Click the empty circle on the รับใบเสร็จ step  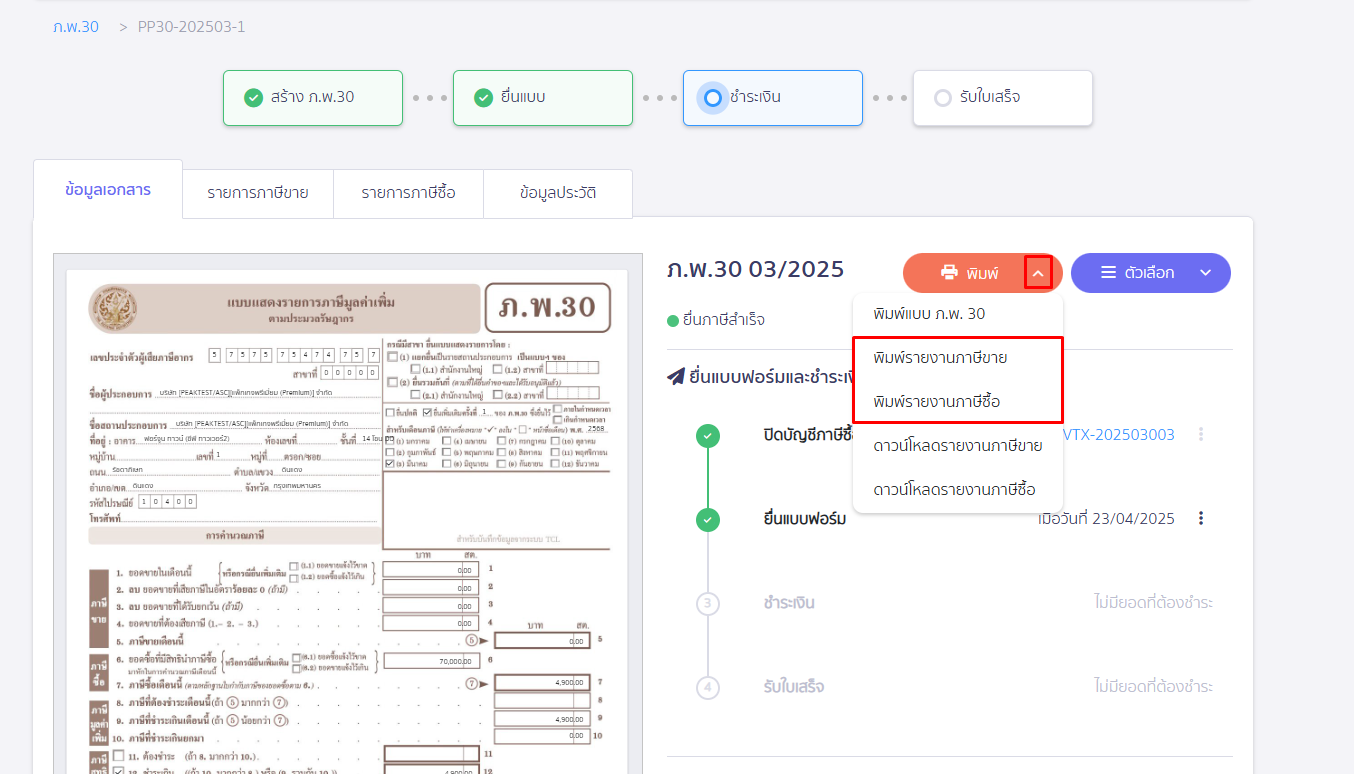pos(941,97)
